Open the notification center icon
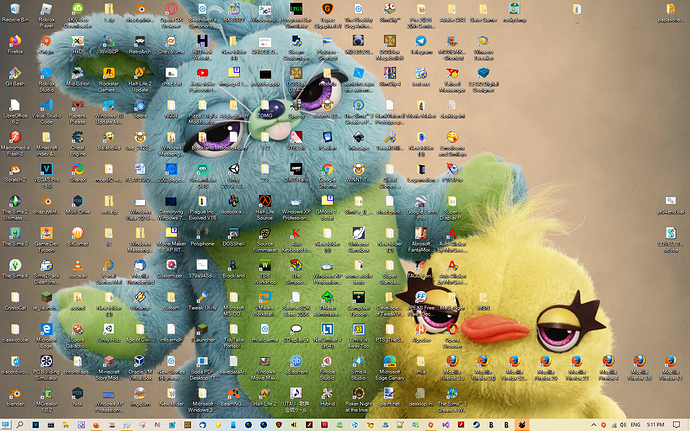Screen dimensions: 690x431 click(x=676, y=425)
